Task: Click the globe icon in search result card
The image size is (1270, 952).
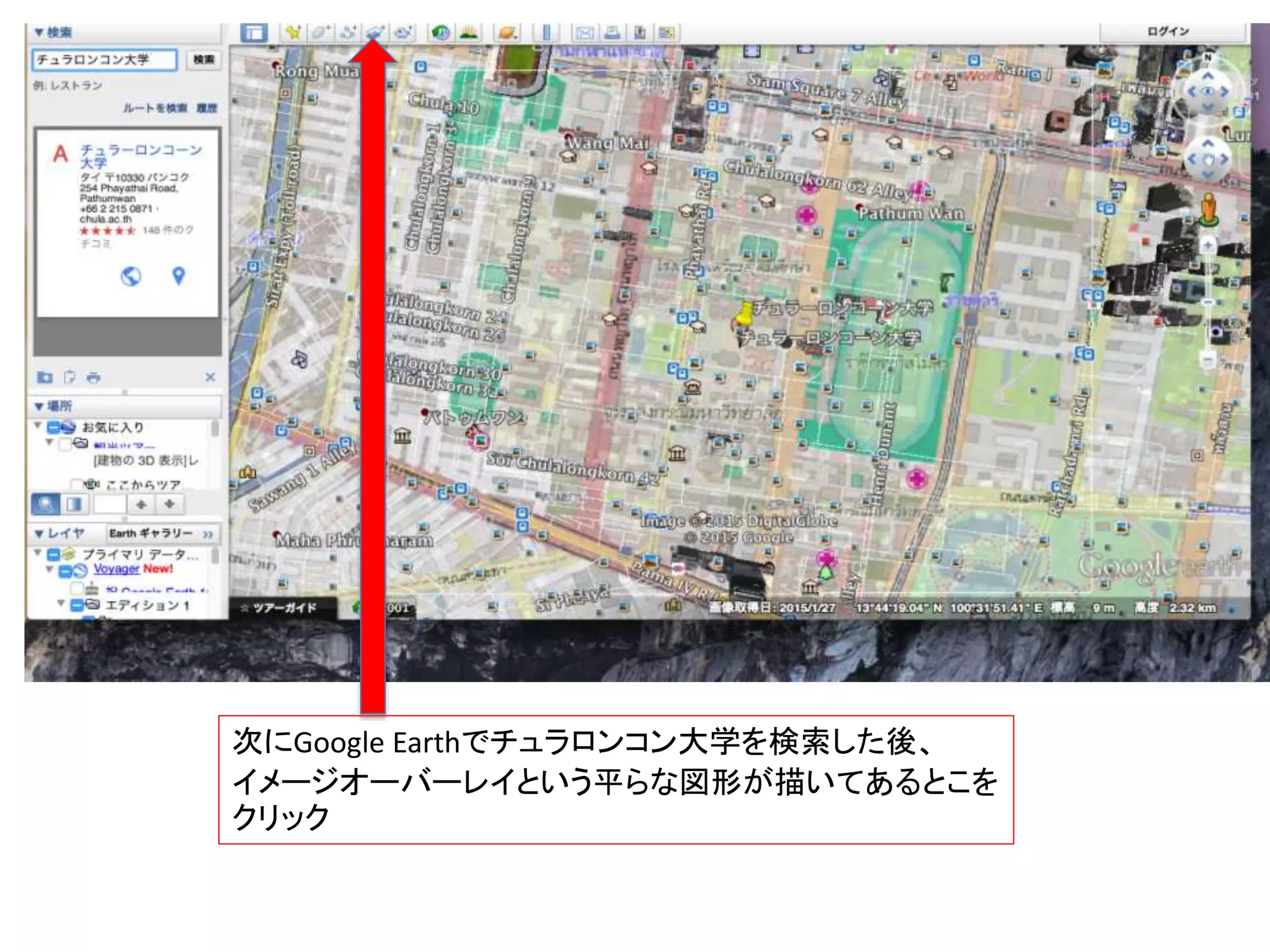Action: (x=131, y=276)
